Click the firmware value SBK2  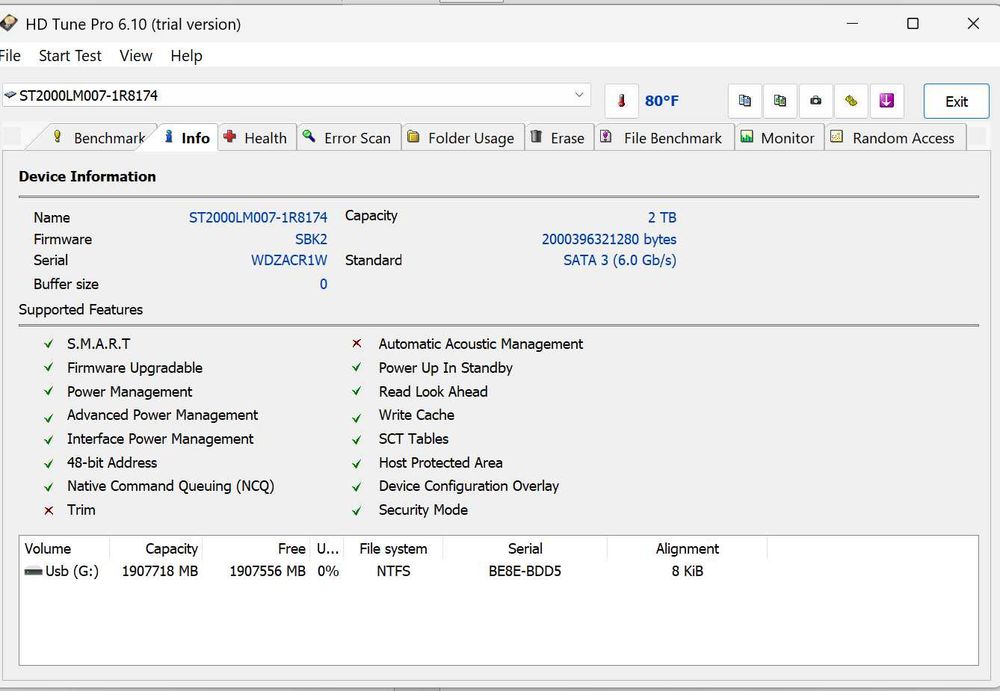pos(311,239)
